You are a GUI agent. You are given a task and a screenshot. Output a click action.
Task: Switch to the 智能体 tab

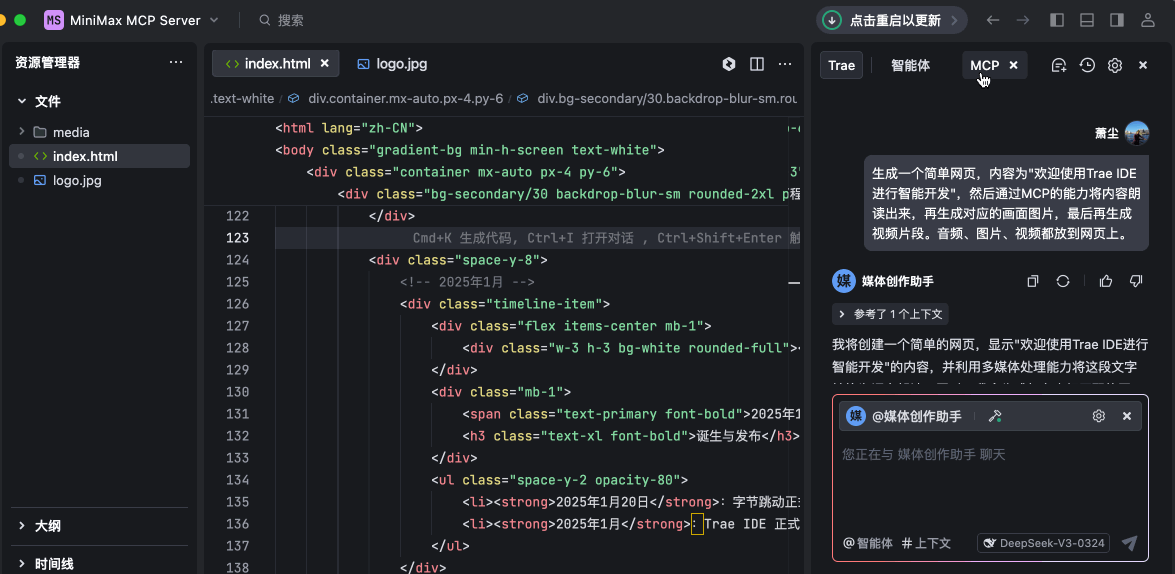tap(910, 65)
